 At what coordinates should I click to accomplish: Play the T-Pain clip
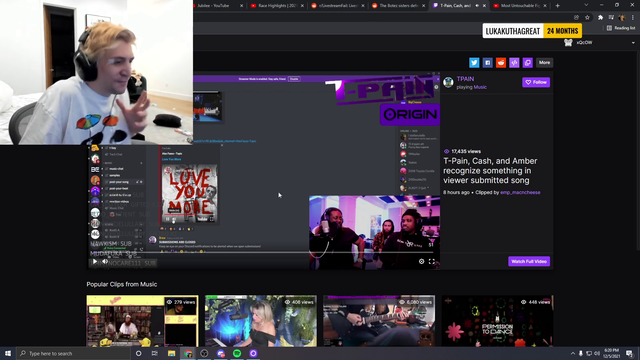95,261
